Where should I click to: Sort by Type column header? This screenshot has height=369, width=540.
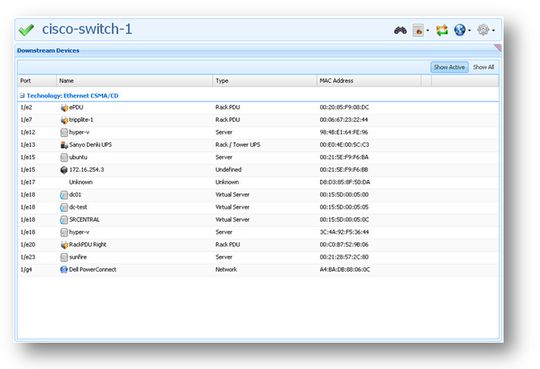(x=264, y=81)
